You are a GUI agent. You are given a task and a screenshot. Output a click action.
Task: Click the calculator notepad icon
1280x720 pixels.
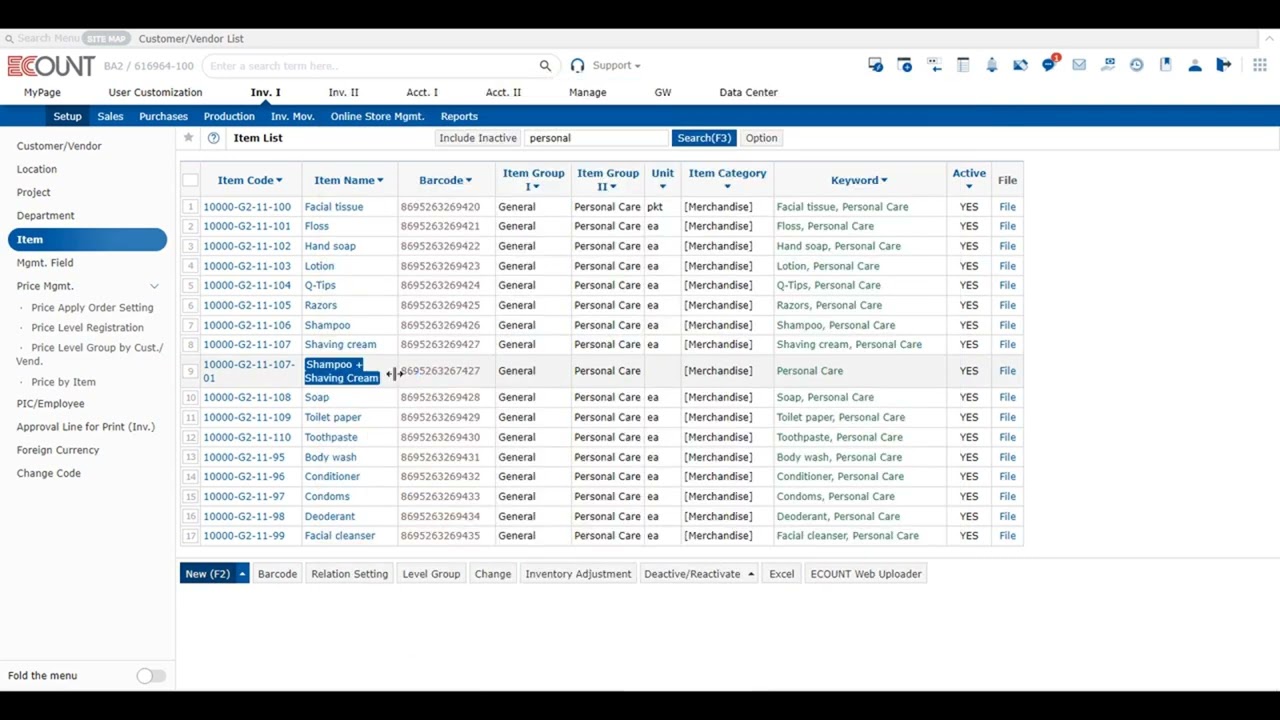coord(963,65)
